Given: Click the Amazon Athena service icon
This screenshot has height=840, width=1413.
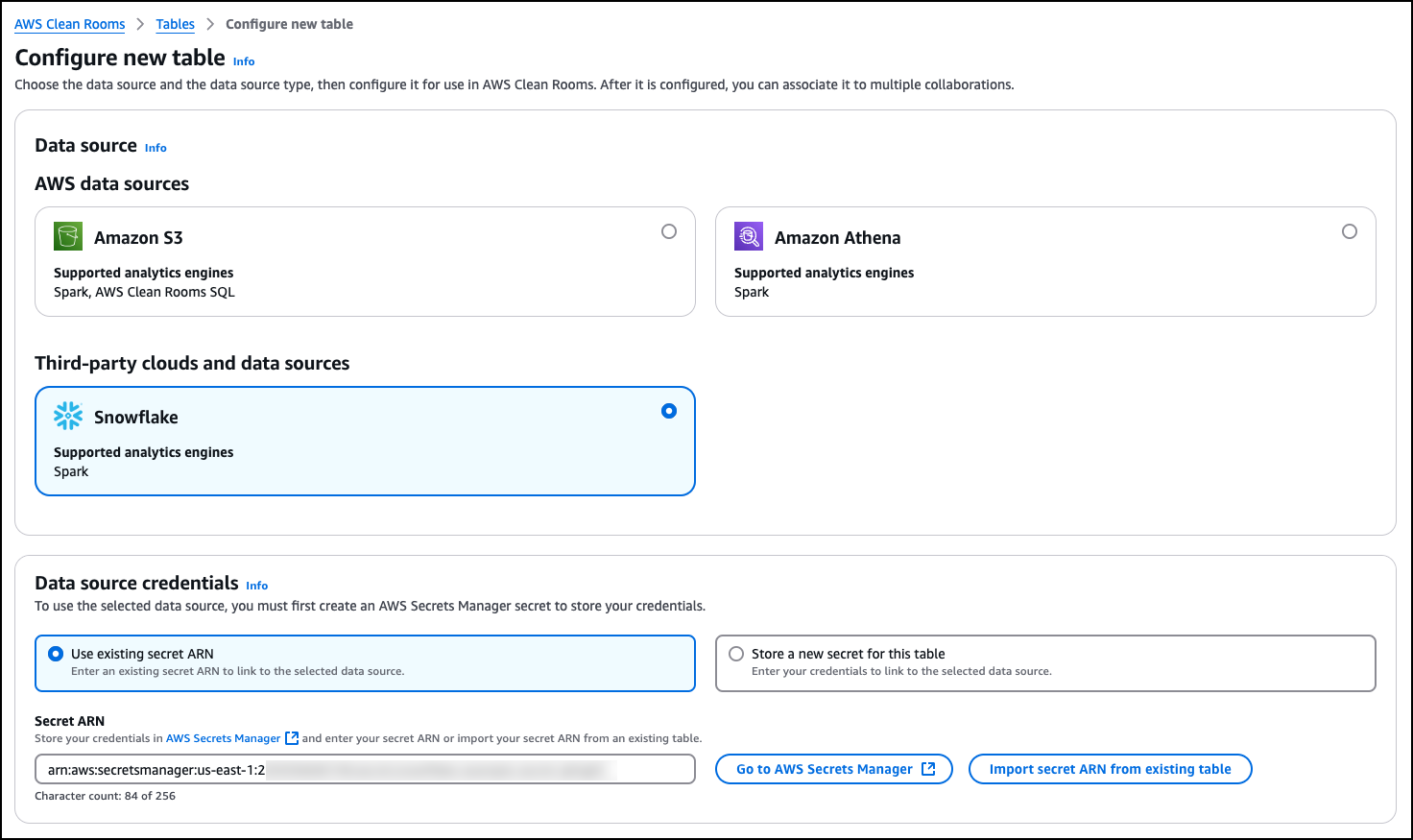Looking at the screenshot, I should pos(749,236).
